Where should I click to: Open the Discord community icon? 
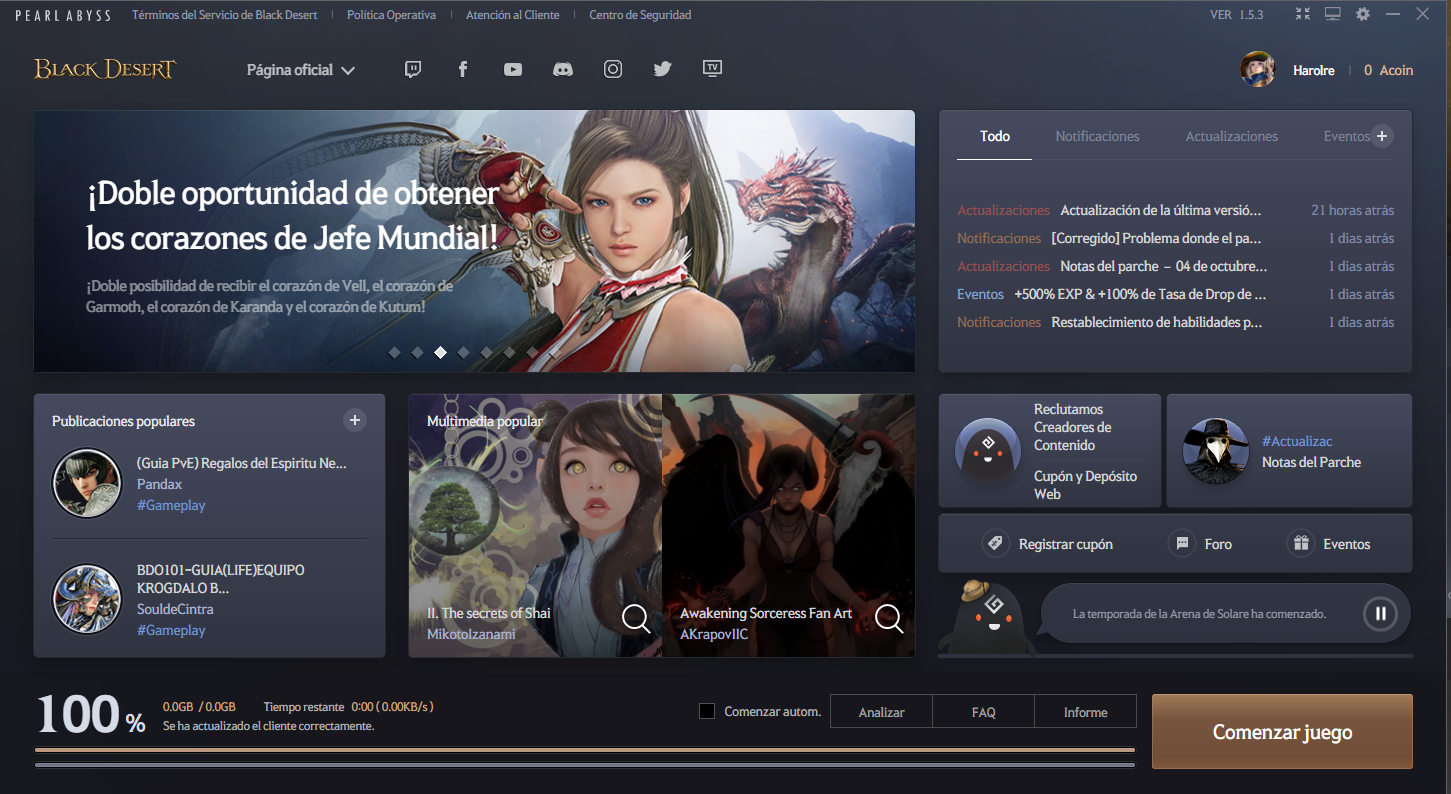pyautogui.click(x=562, y=68)
